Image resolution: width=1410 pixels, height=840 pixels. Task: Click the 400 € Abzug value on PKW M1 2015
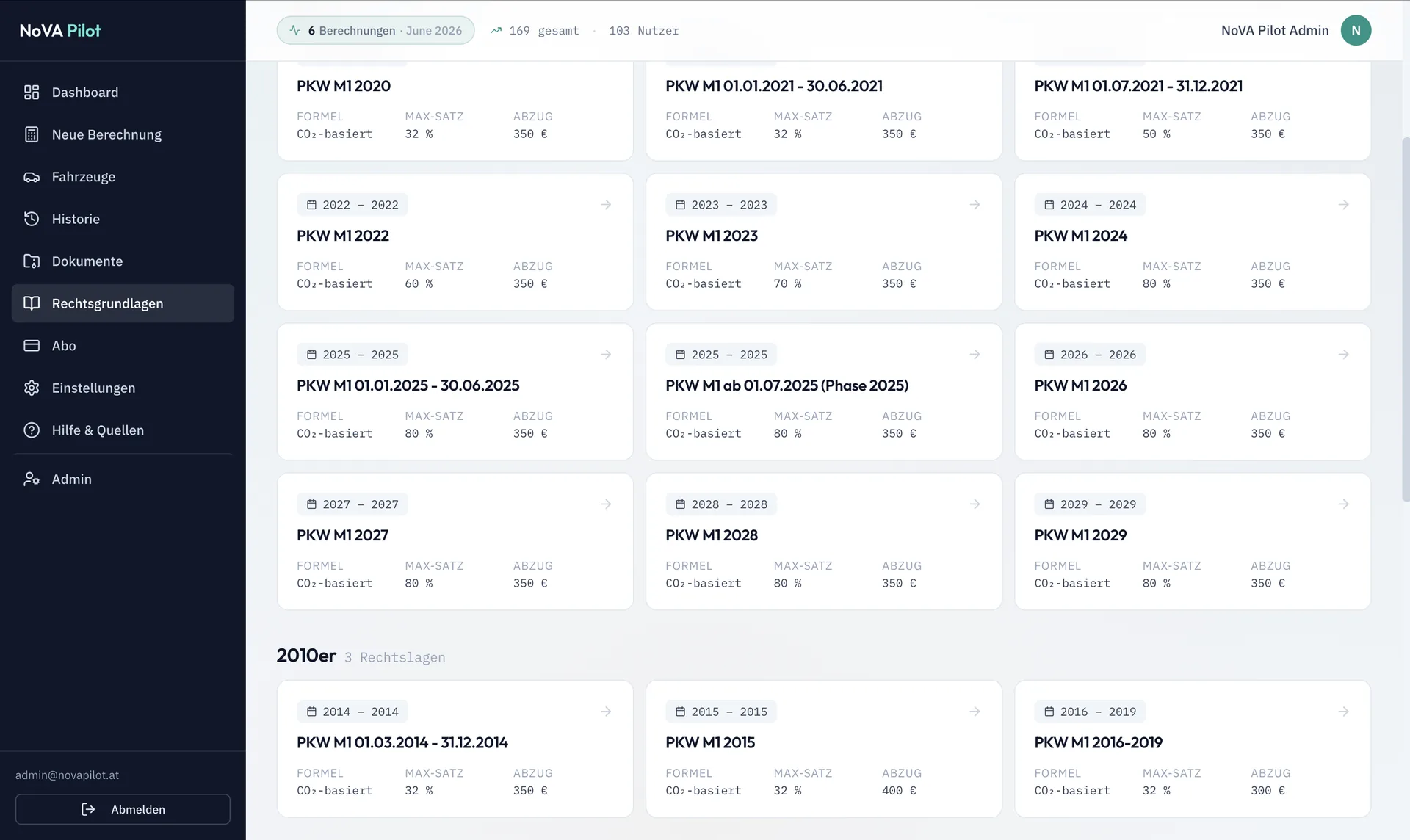click(899, 791)
